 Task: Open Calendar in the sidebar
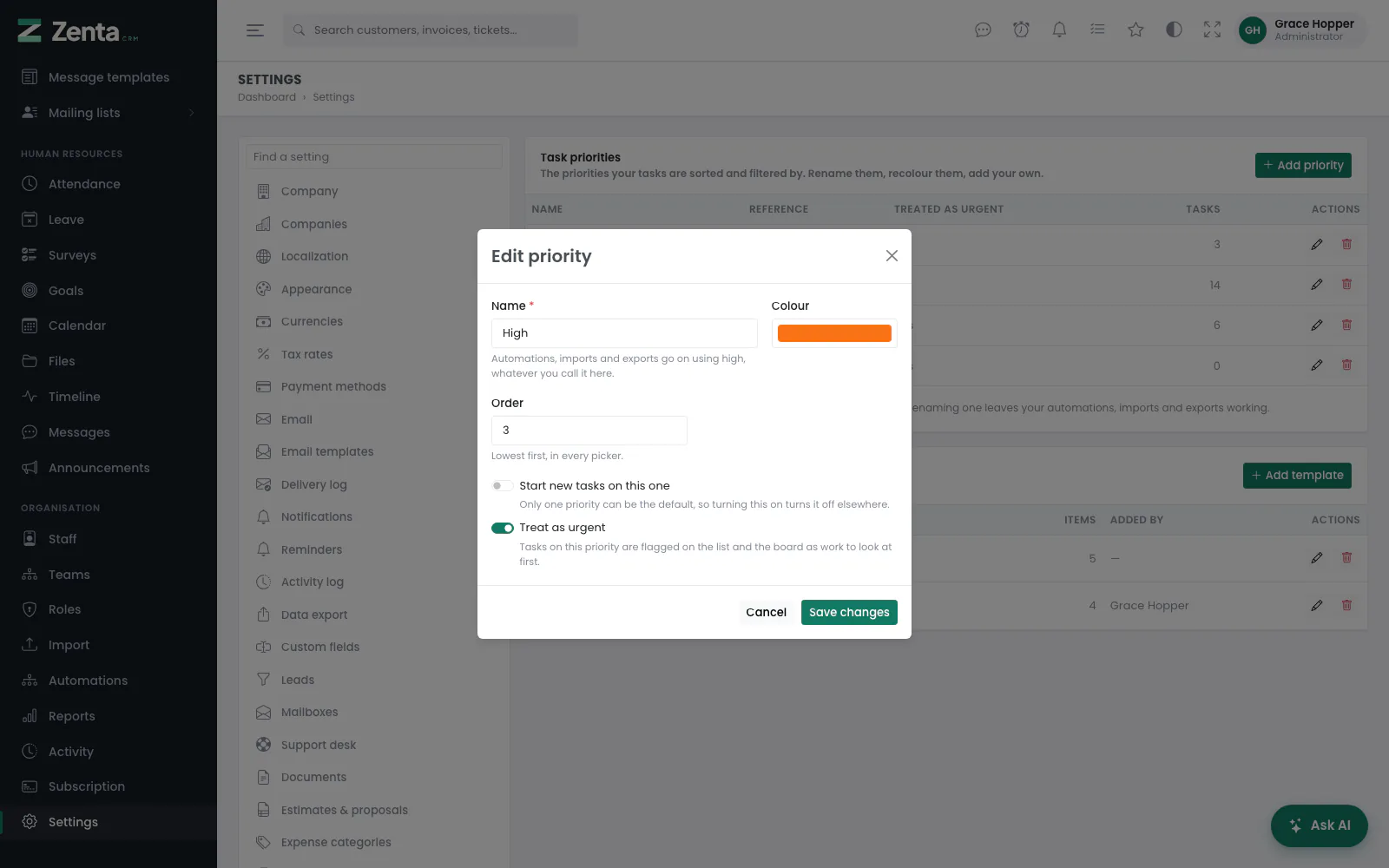click(x=109, y=325)
